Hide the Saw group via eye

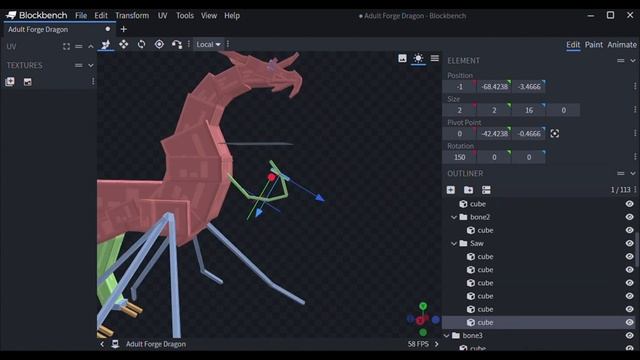click(x=629, y=243)
